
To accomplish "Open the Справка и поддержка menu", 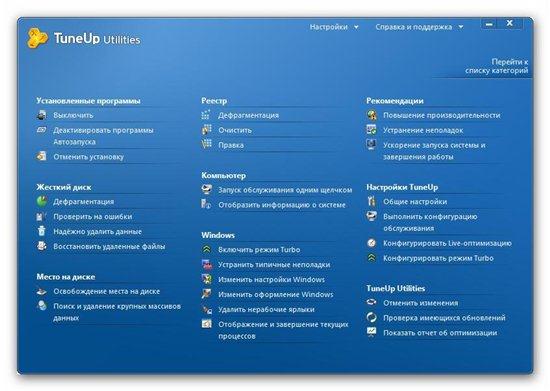I will [414, 27].
